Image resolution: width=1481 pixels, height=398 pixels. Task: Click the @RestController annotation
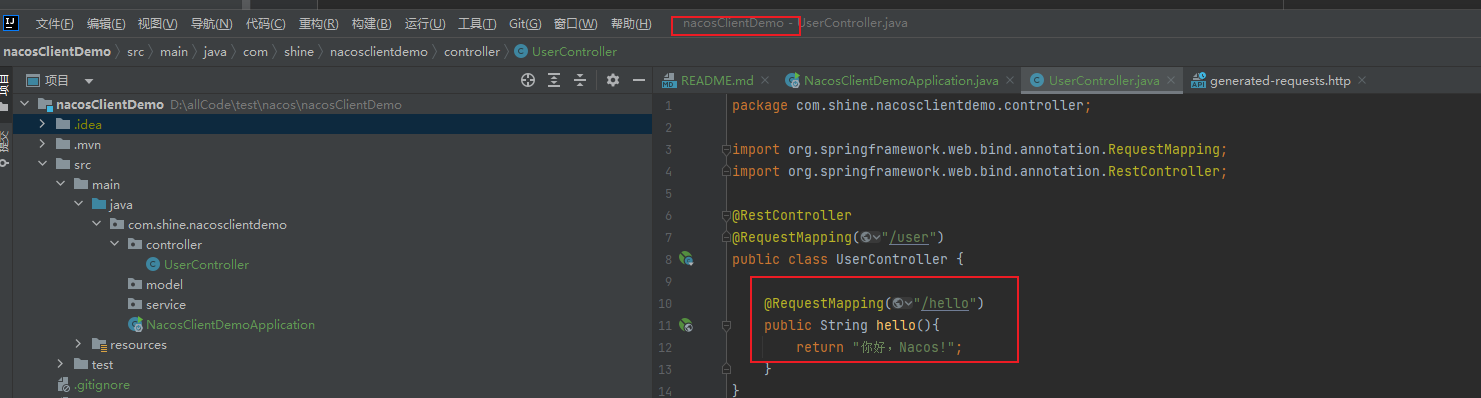792,215
